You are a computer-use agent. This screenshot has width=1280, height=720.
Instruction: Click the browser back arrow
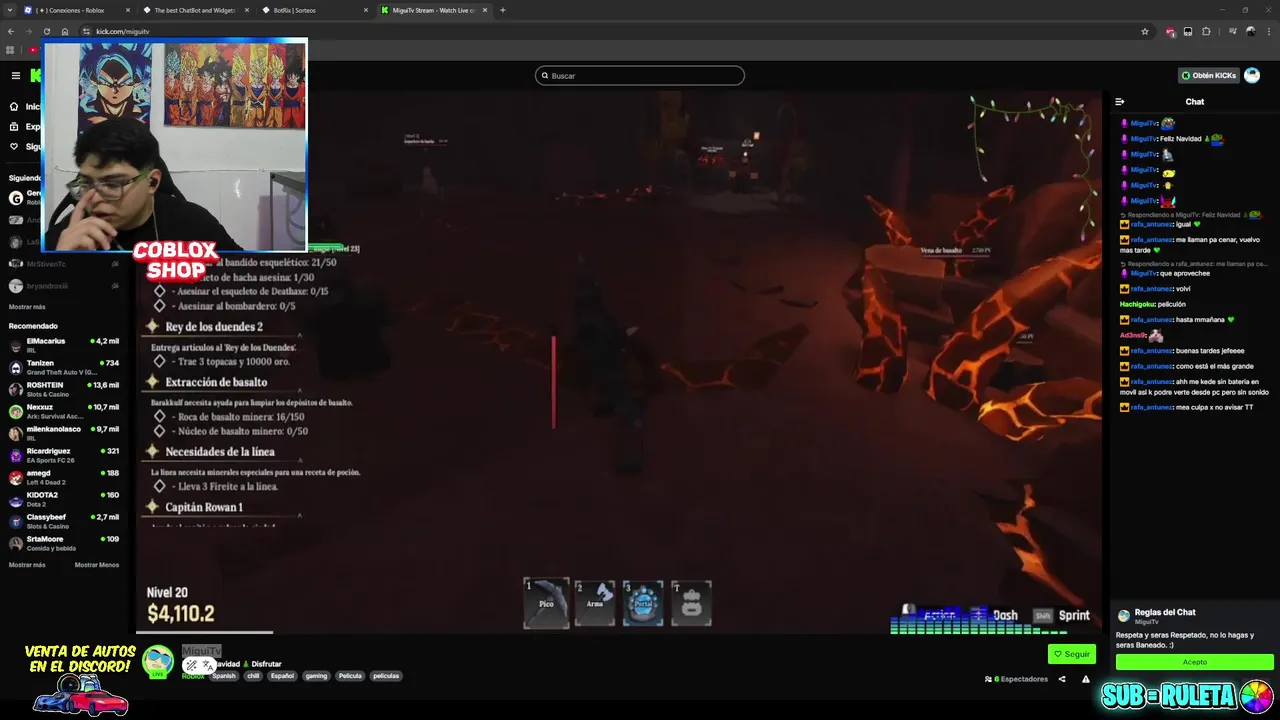[11, 31]
